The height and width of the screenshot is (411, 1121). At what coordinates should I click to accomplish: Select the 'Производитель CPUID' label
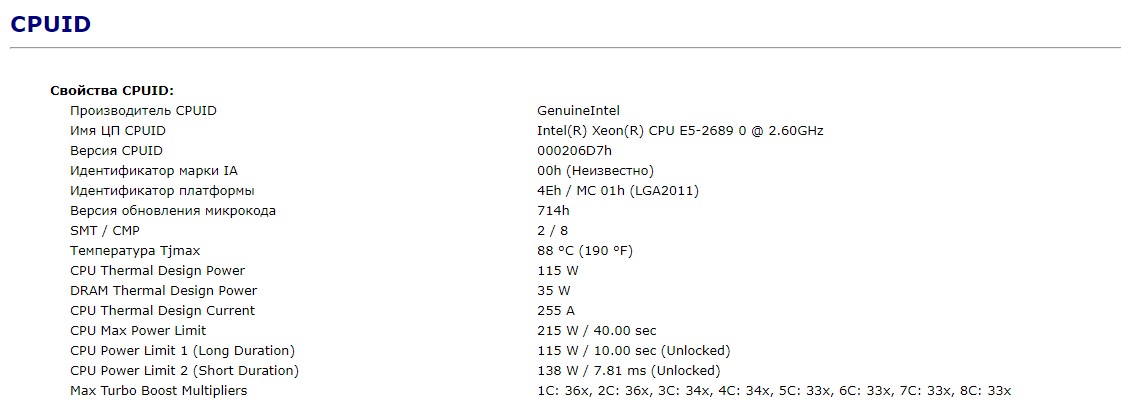coord(143,110)
